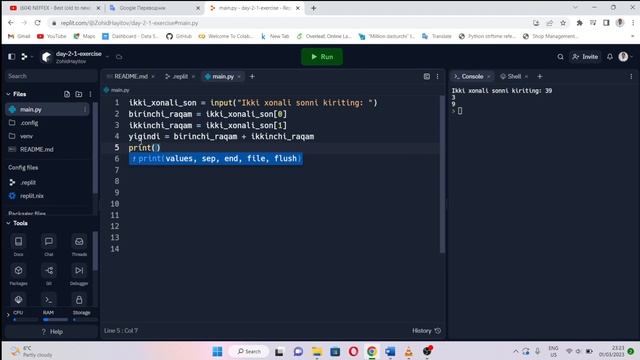Open Windows Start menu
Screen dimensions: 640x360
tap(218, 351)
